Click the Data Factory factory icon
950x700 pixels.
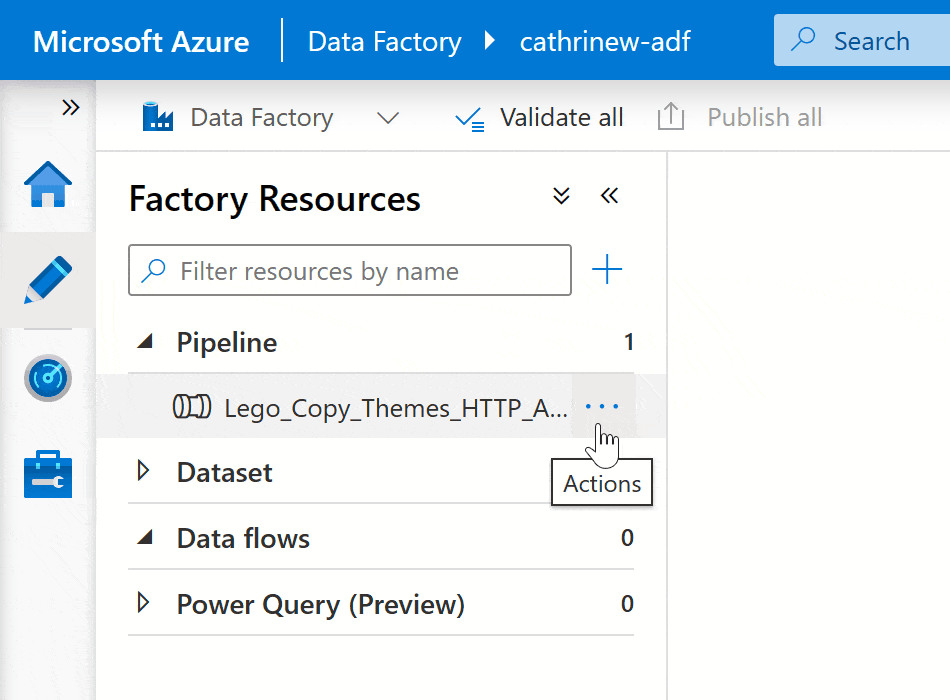coord(158,118)
